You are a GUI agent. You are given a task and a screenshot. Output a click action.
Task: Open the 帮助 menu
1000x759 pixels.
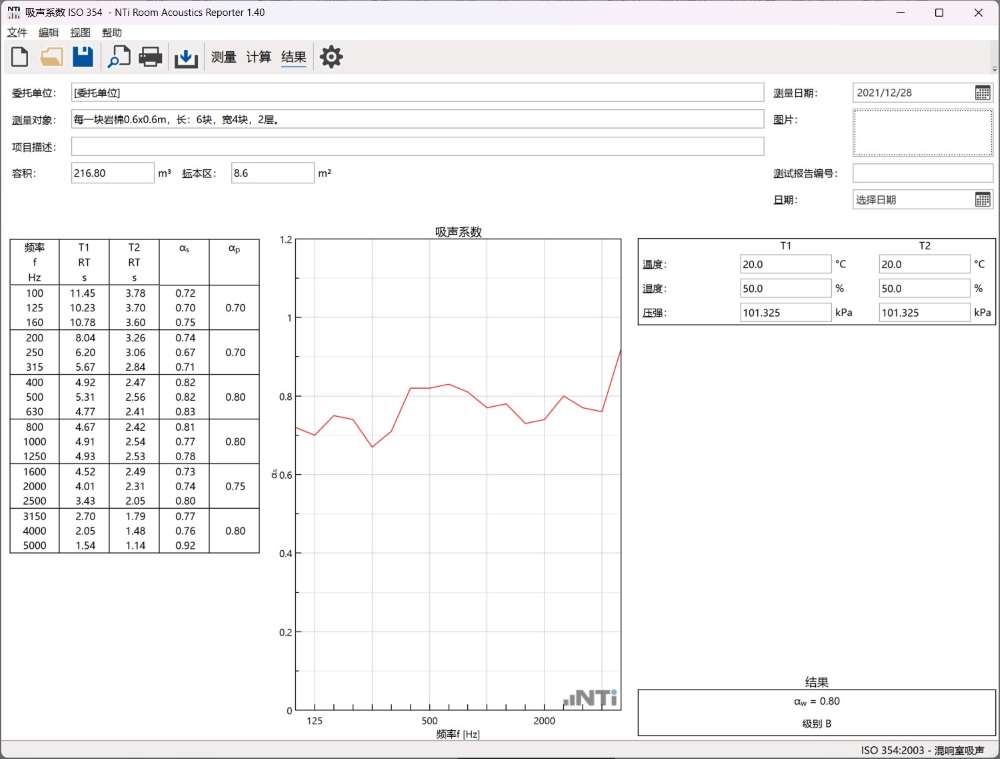pos(112,33)
